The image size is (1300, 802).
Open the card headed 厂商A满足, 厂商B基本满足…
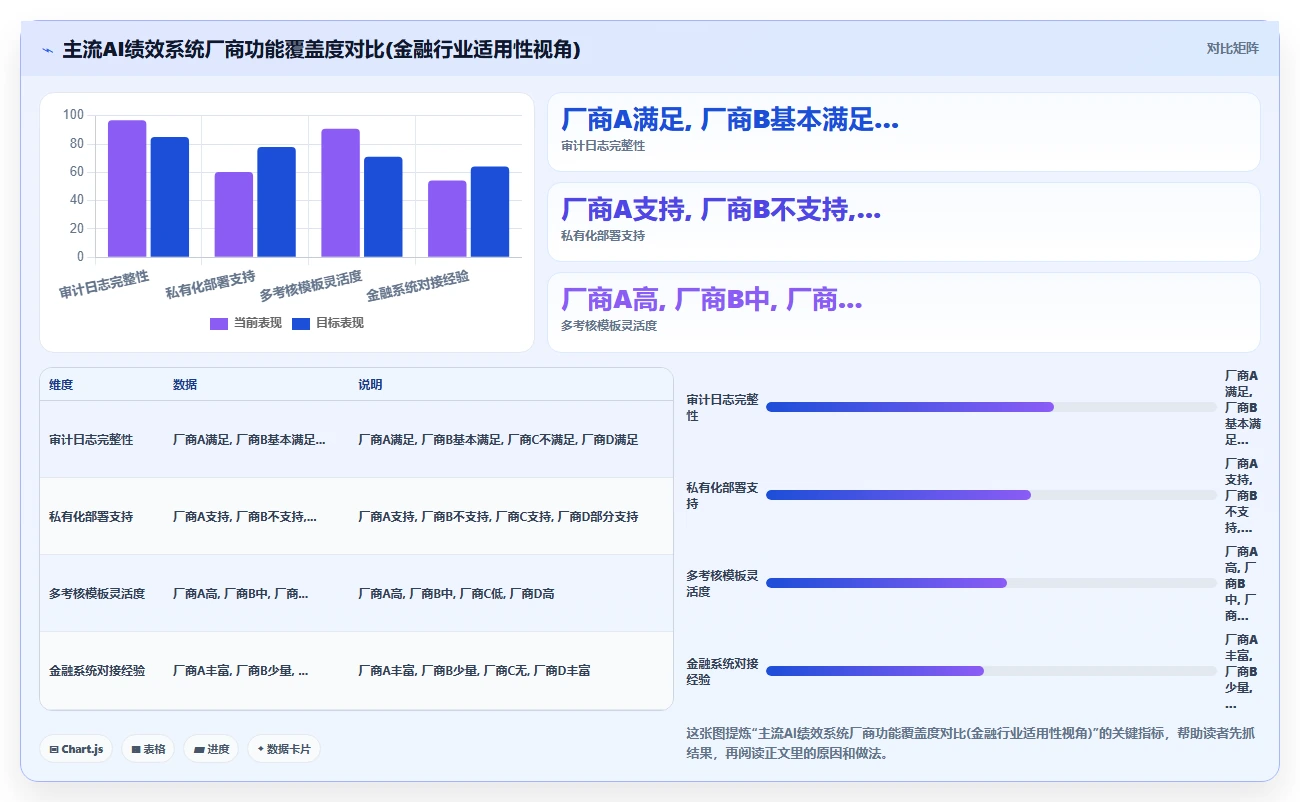point(904,132)
